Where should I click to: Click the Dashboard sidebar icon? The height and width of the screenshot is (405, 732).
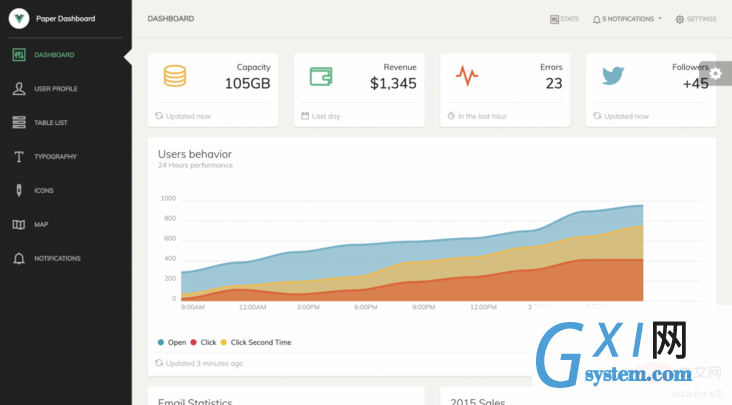point(19,55)
